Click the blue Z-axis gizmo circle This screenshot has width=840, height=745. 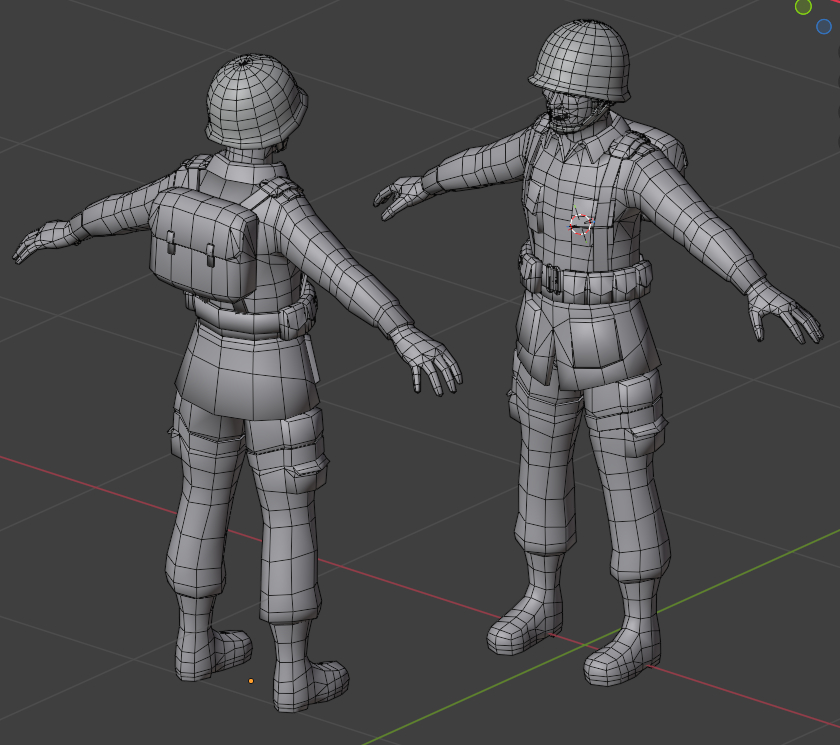[x=824, y=27]
